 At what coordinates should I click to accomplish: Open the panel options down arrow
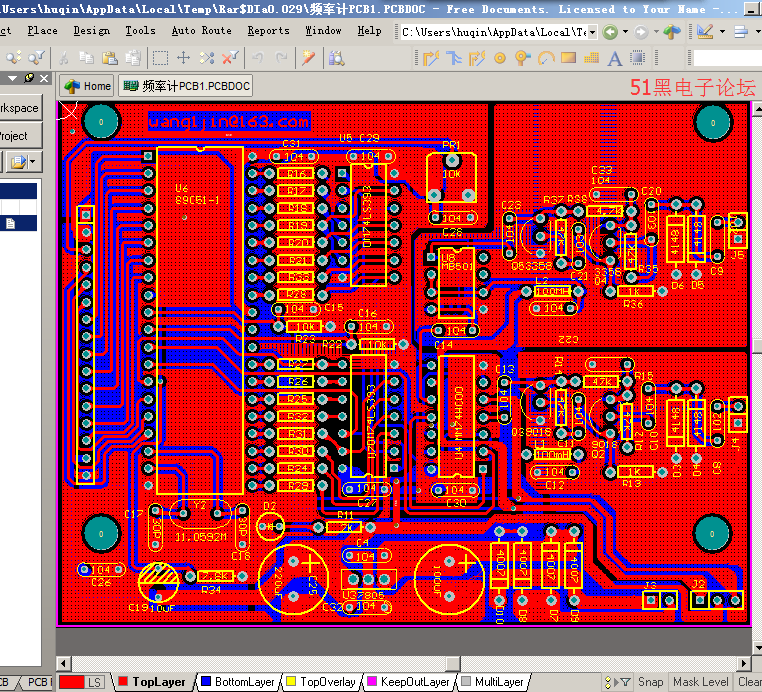coord(13,78)
